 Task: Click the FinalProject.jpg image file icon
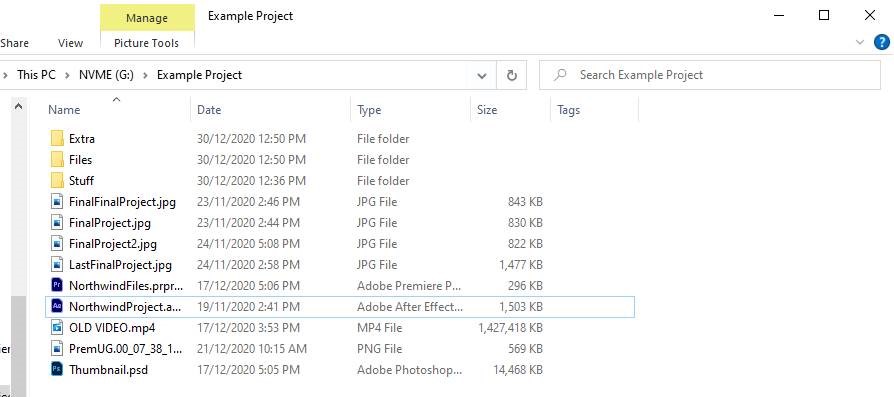coord(56,222)
